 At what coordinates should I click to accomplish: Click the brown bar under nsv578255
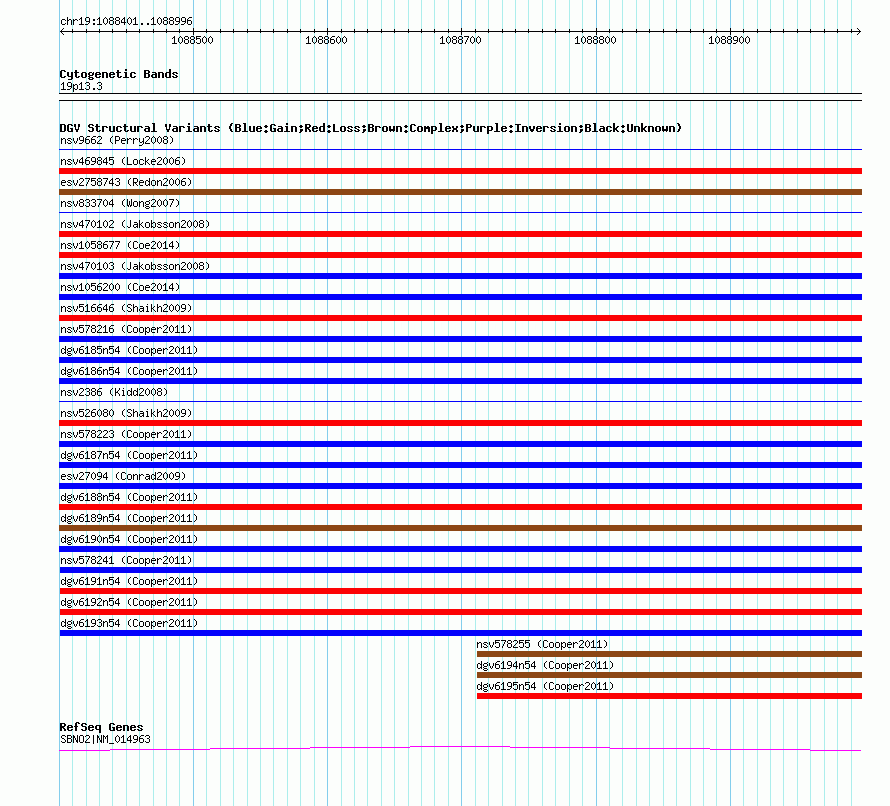pos(669,654)
